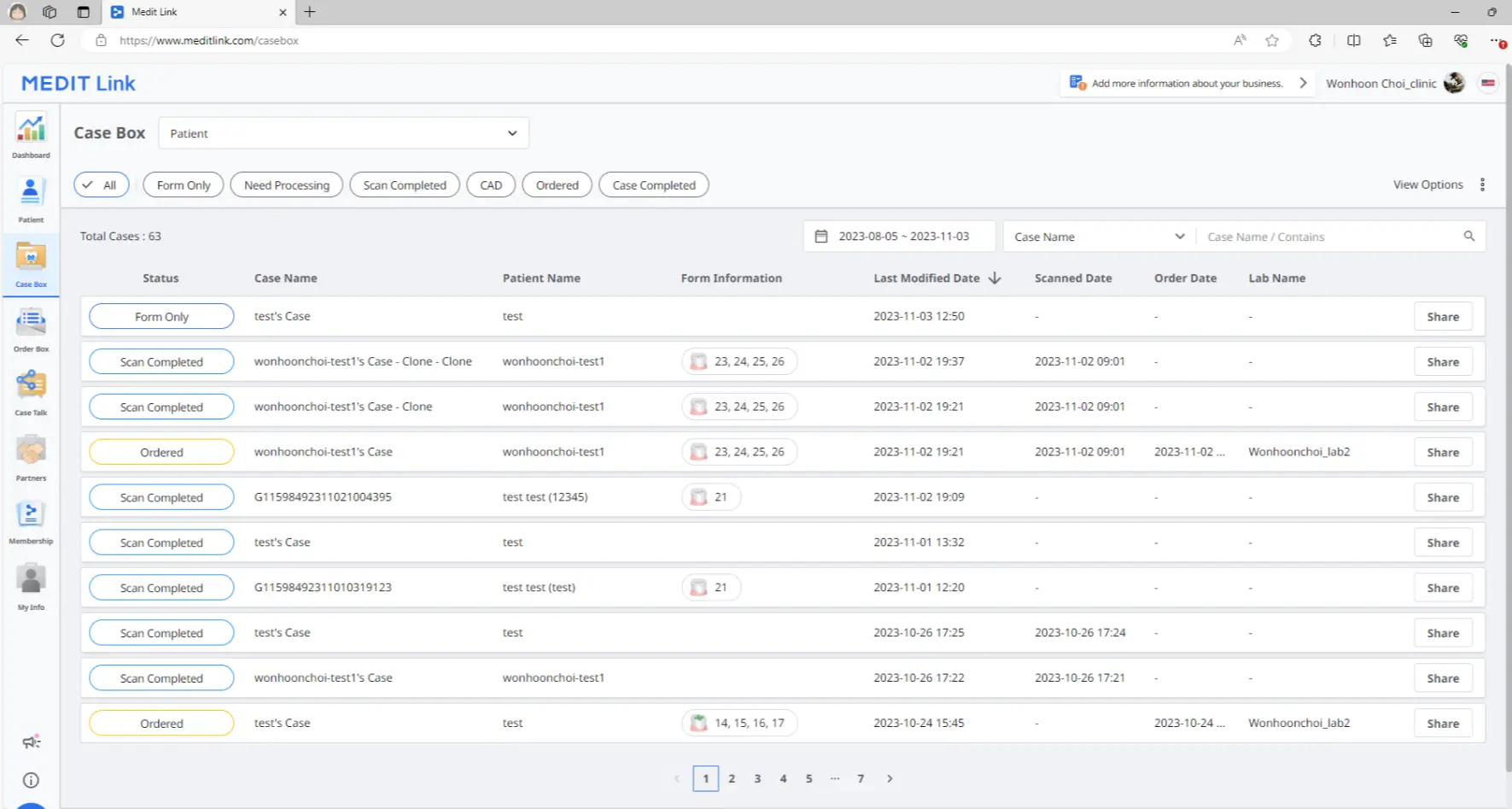Go to next page arrow
The image size is (1512, 809).
(x=890, y=778)
